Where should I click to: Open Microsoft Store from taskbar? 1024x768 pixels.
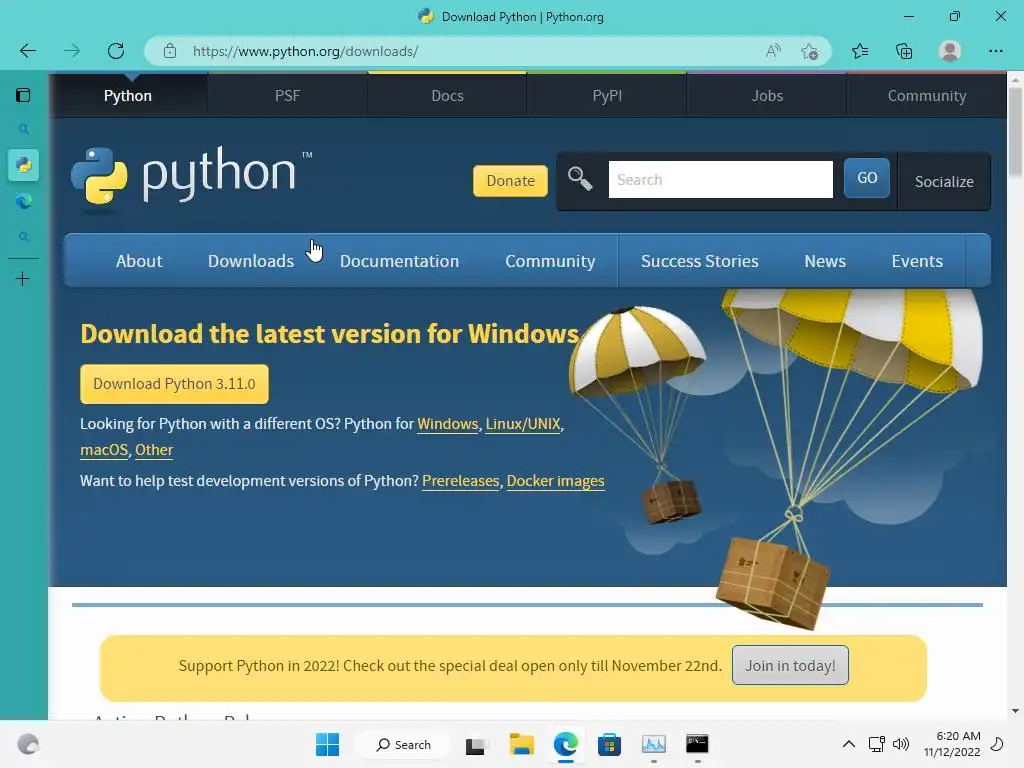(x=609, y=744)
